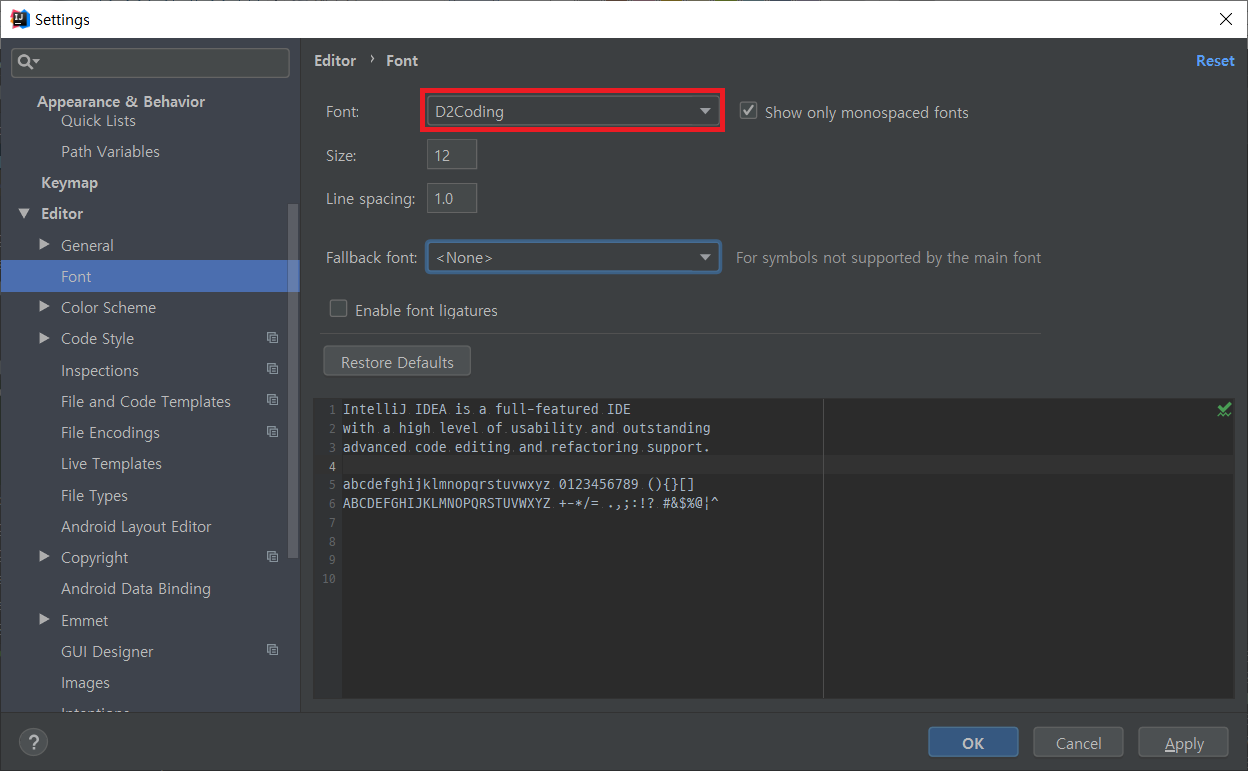1248x771 pixels.
Task: Click the font Size input field
Action: coord(452,155)
